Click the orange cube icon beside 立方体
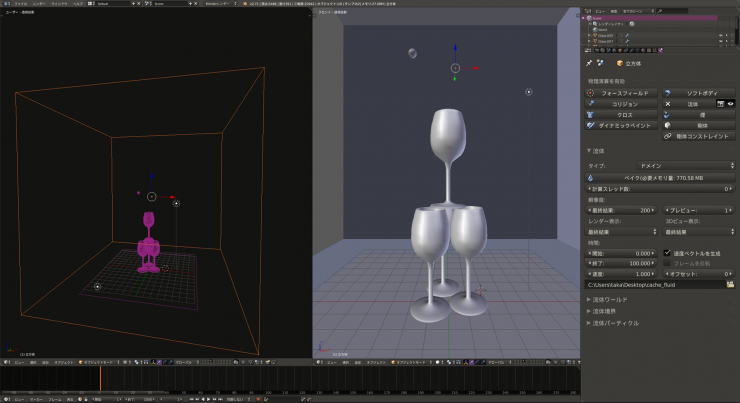740x403 pixels. point(620,63)
